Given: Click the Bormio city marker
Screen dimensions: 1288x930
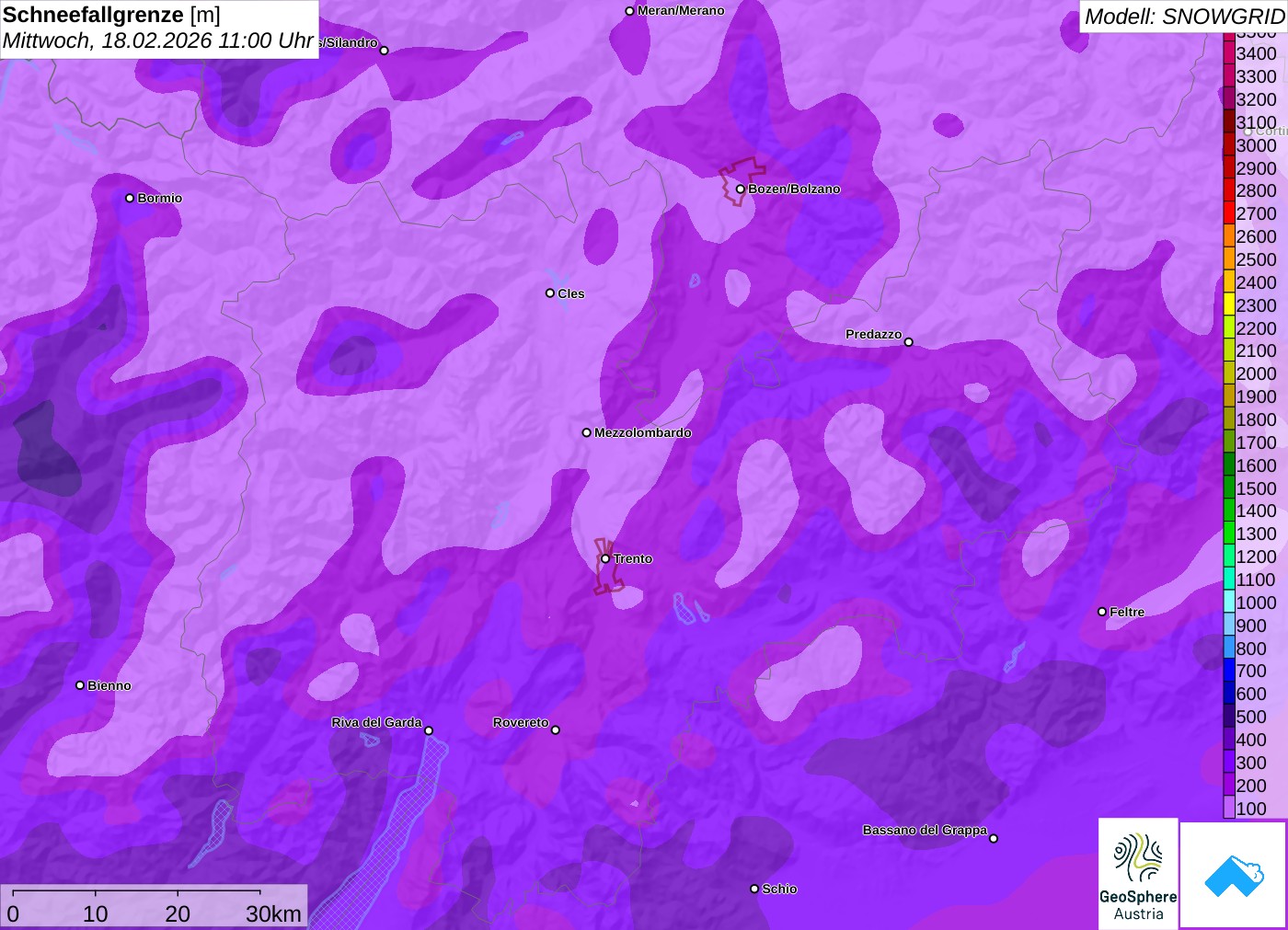Looking at the screenshot, I should (130, 198).
